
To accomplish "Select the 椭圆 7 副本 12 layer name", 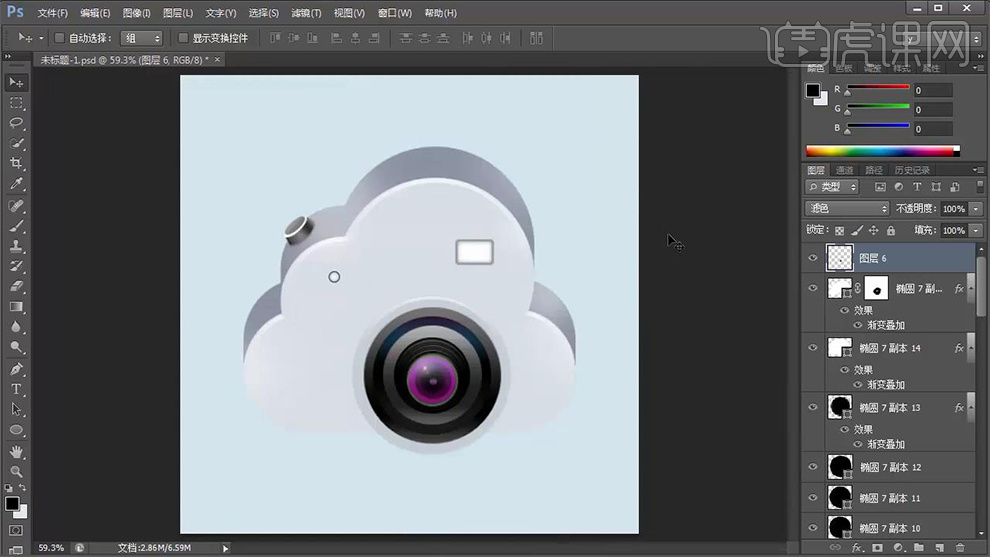I will tap(890, 467).
